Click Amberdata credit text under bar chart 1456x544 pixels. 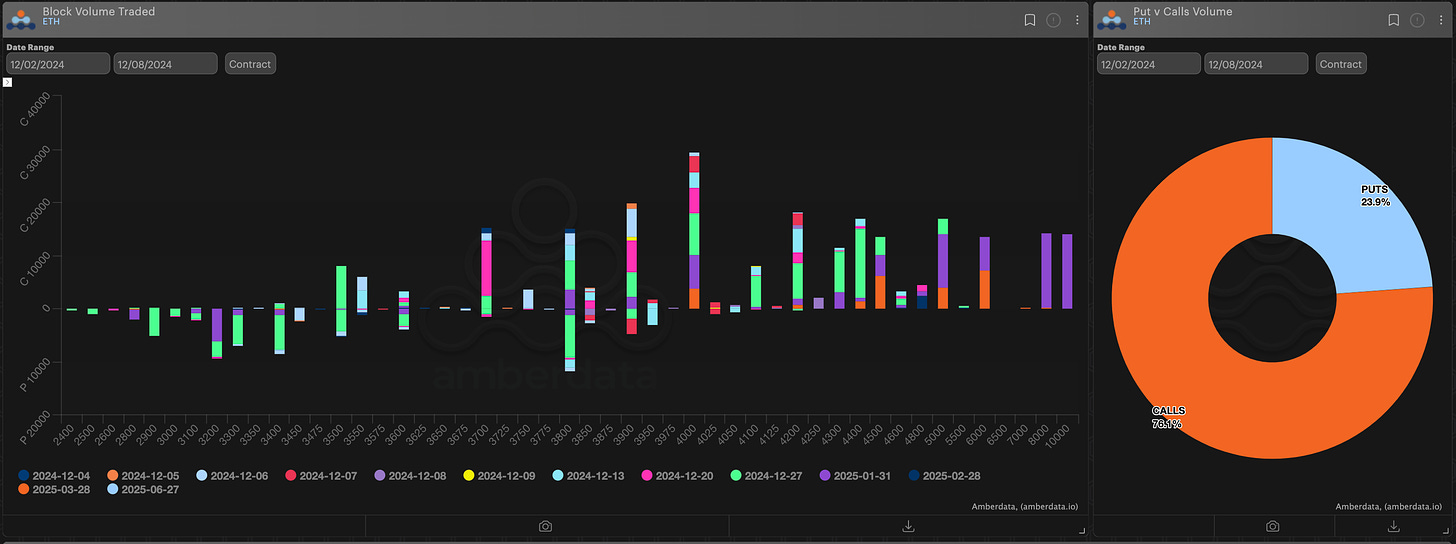pos(1024,507)
